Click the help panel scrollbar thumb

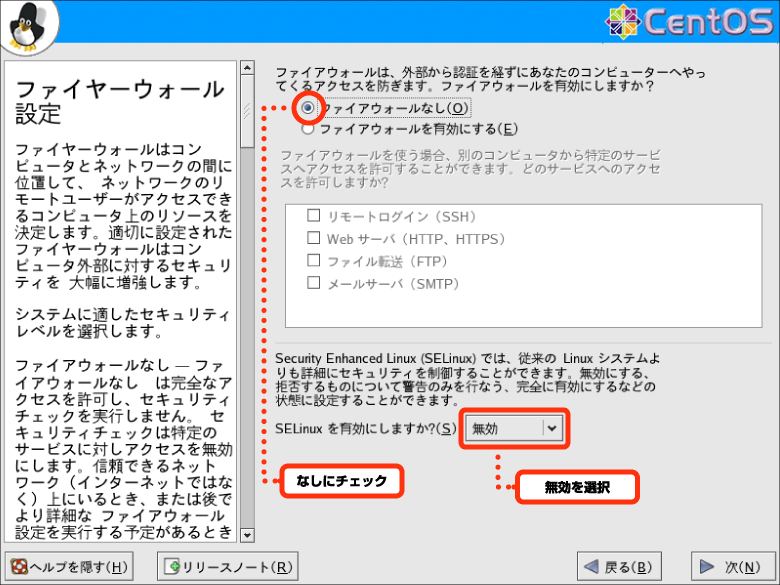point(247,111)
